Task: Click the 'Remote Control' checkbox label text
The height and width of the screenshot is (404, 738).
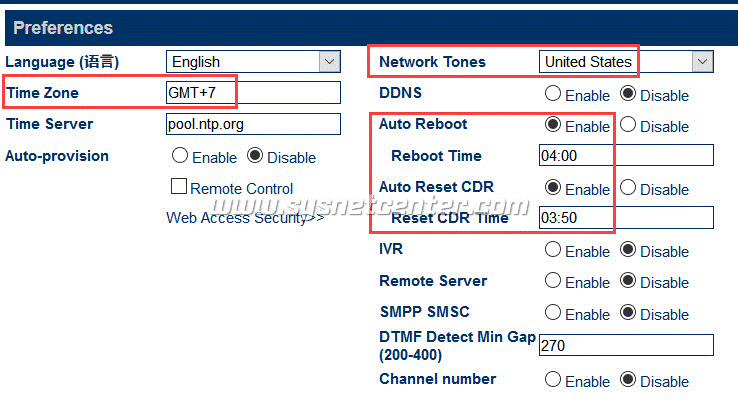Action: [x=241, y=189]
